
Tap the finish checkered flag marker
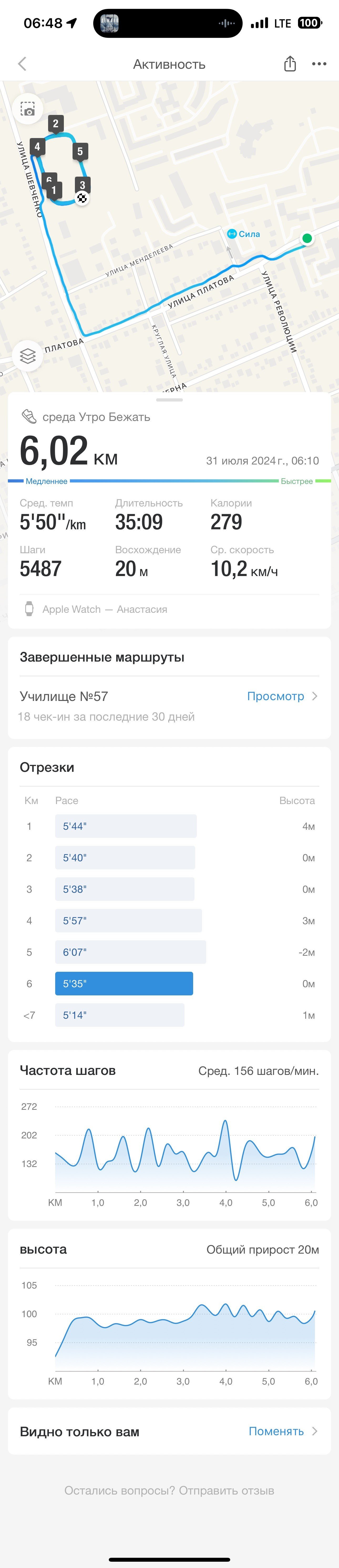click(x=82, y=197)
